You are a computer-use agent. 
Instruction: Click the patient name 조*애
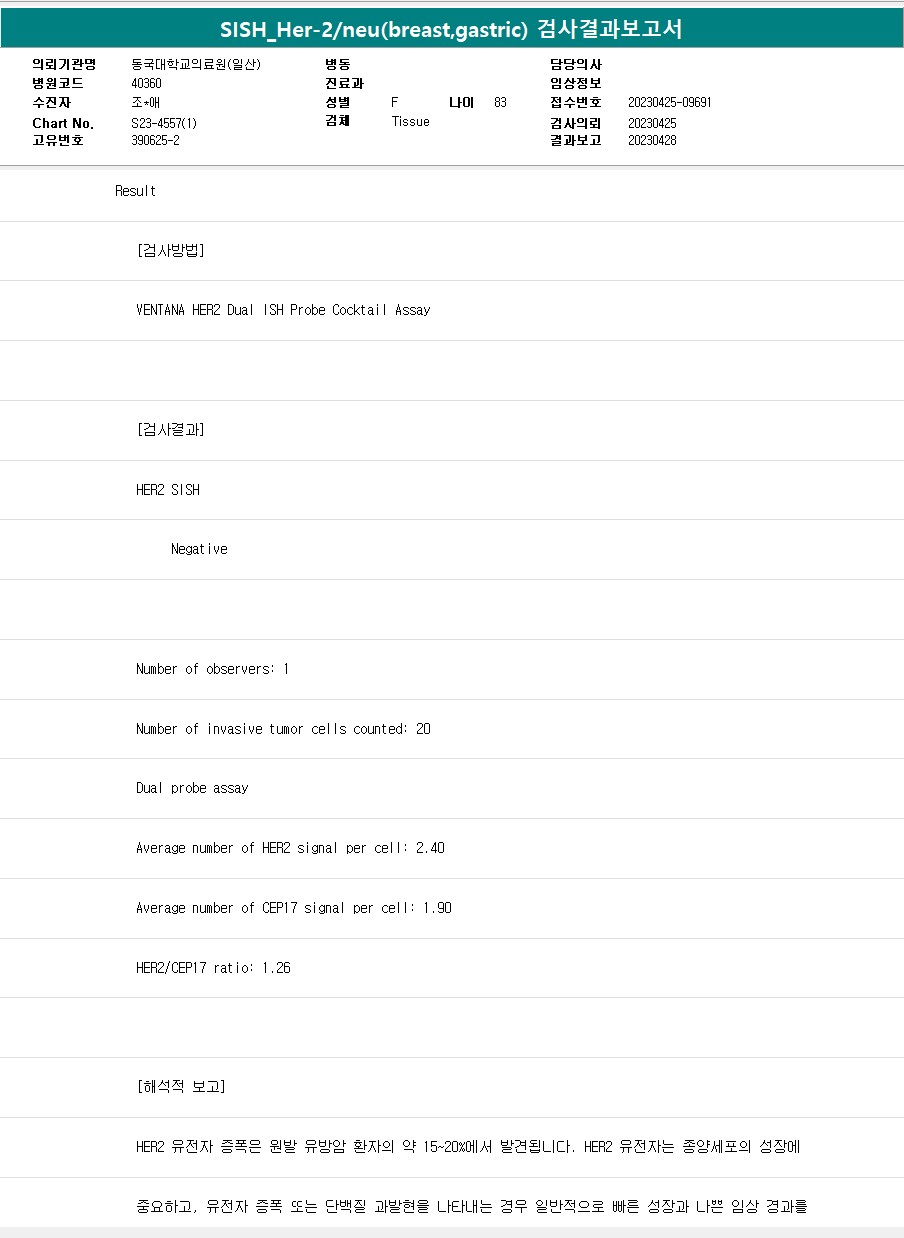point(146,102)
